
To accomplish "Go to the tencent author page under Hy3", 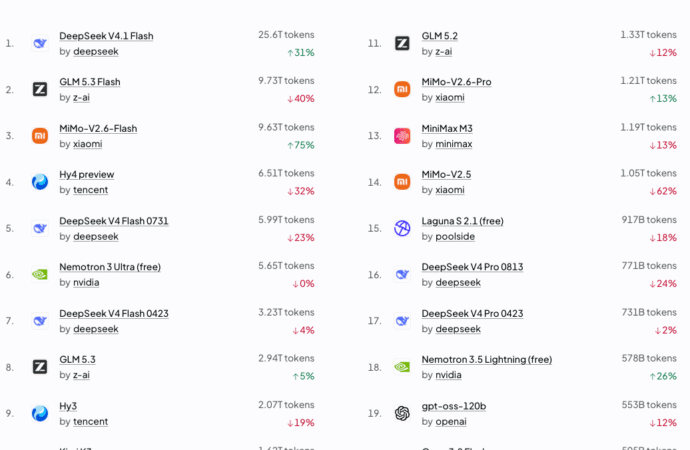I will 90,422.
